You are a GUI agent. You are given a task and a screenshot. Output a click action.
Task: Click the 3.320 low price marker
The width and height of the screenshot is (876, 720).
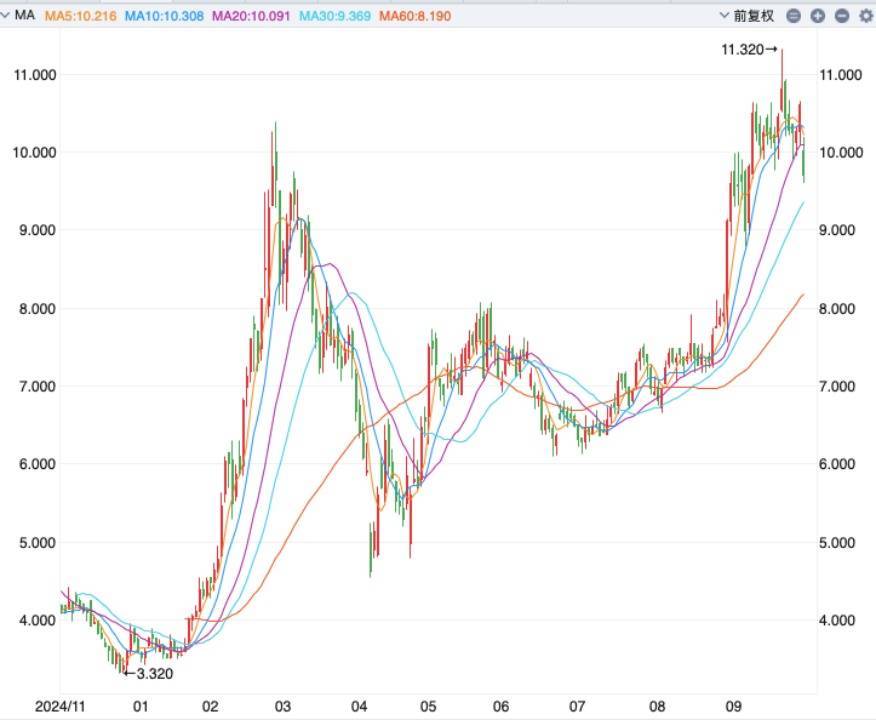tap(149, 673)
